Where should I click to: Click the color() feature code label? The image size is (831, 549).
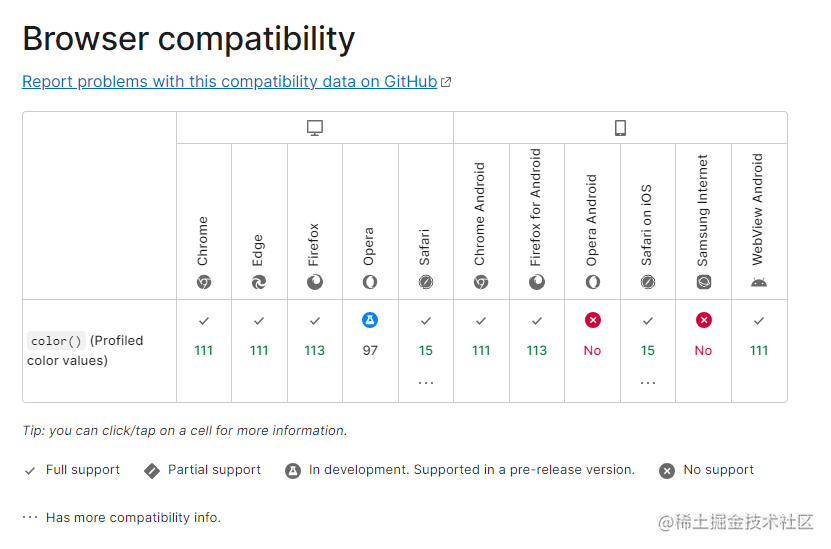tap(57, 341)
